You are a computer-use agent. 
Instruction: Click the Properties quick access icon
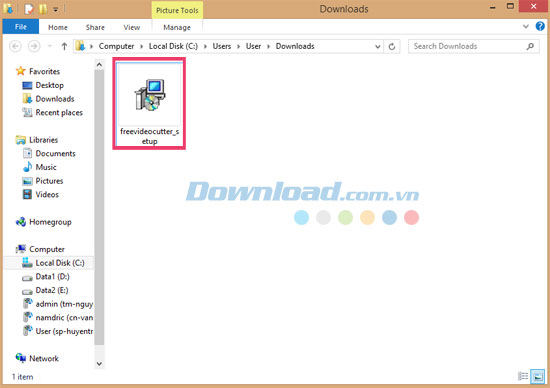pos(29,9)
